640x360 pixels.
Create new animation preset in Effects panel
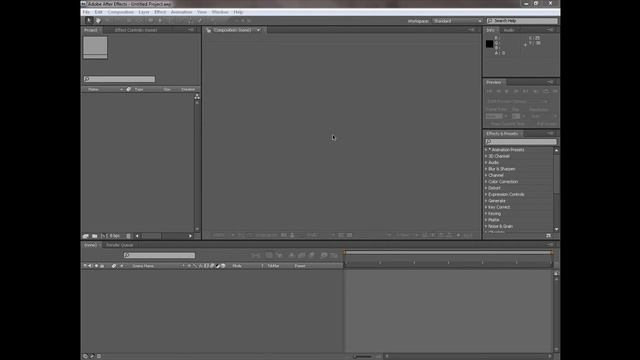click(548, 236)
